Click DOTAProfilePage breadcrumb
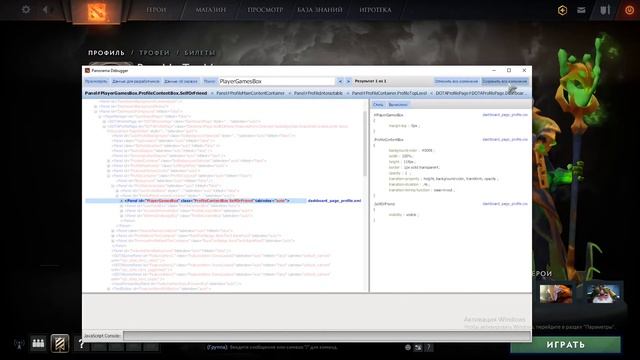 coord(480,93)
